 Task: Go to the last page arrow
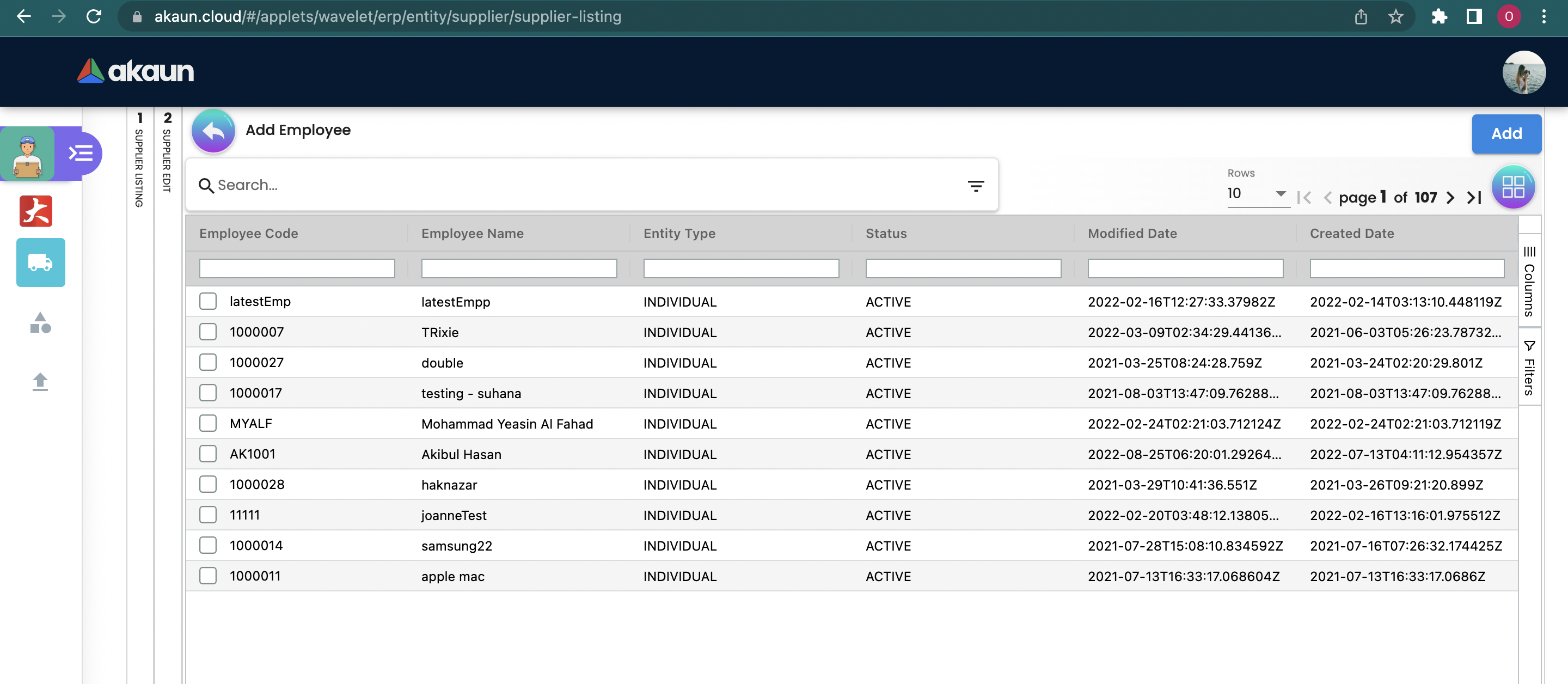tap(1474, 197)
